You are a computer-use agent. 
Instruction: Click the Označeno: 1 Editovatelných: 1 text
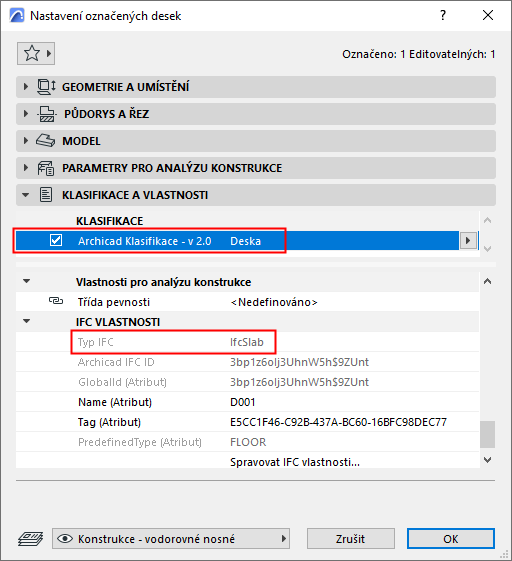pos(419,54)
